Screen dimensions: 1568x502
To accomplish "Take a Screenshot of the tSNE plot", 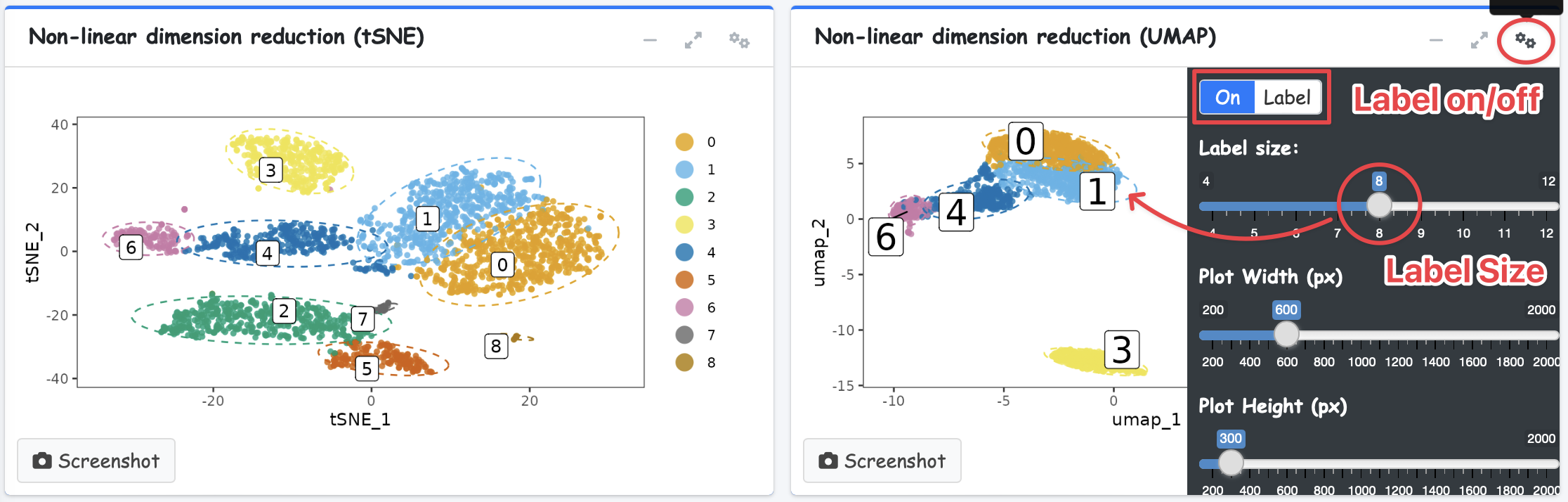I will 96,461.
